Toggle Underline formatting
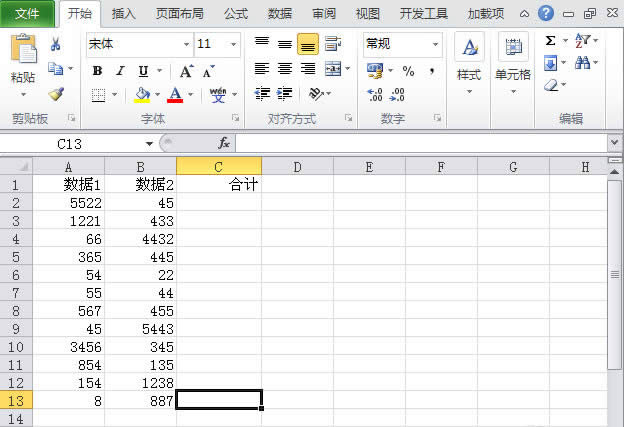 (x=143, y=71)
